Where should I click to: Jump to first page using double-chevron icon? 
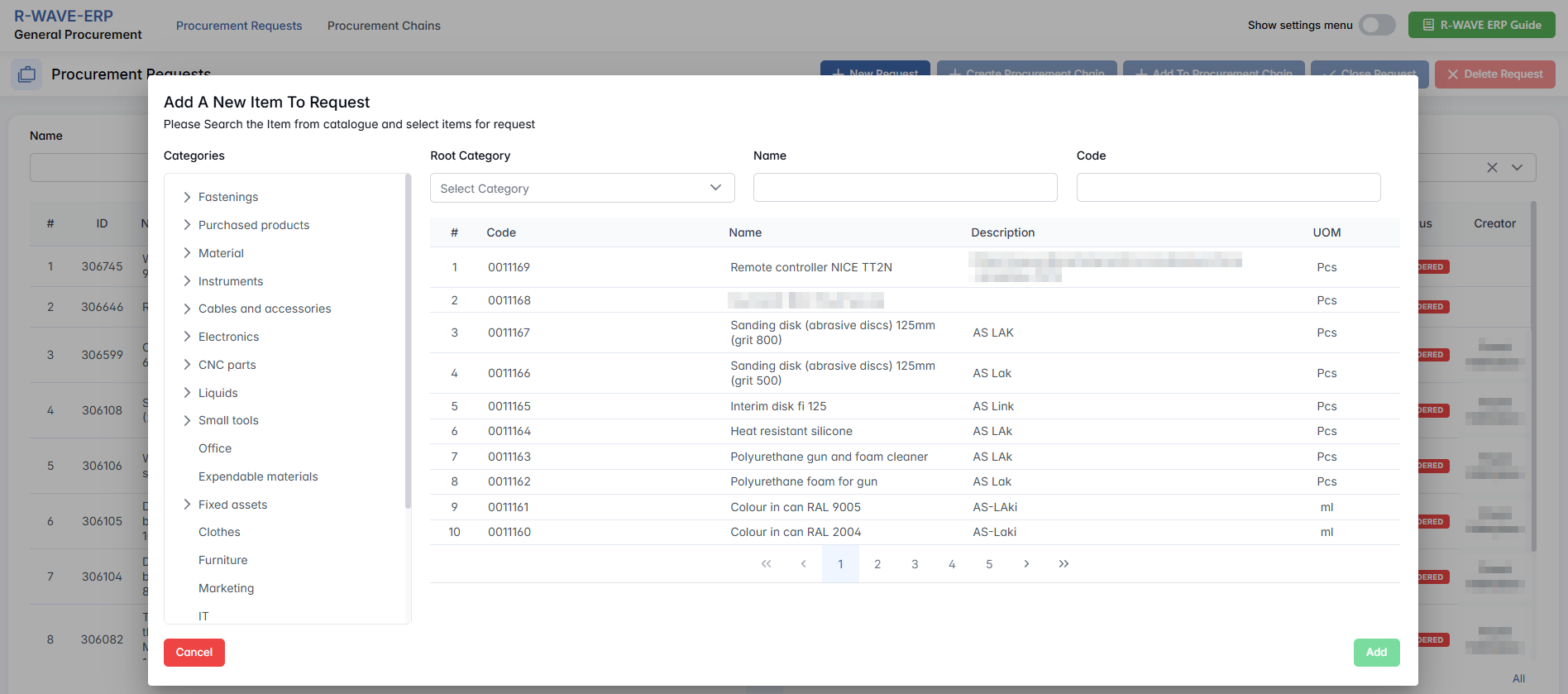(x=766, y=564)
